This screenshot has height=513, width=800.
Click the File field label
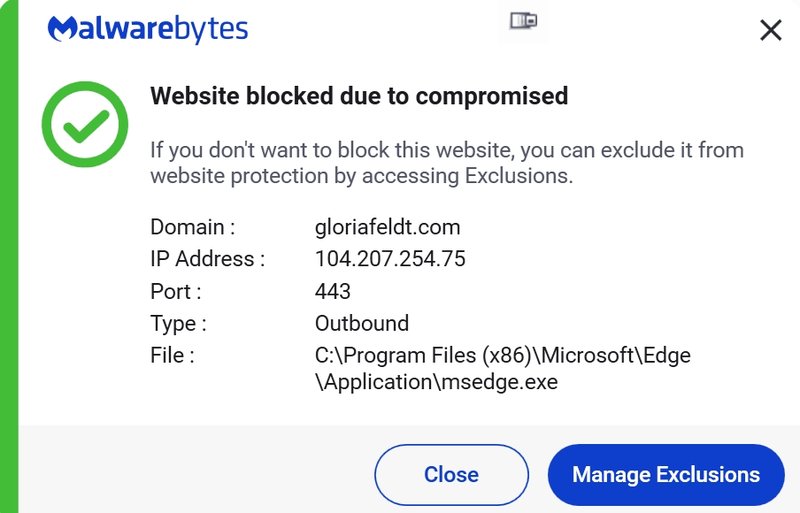(x=172, y=355)
